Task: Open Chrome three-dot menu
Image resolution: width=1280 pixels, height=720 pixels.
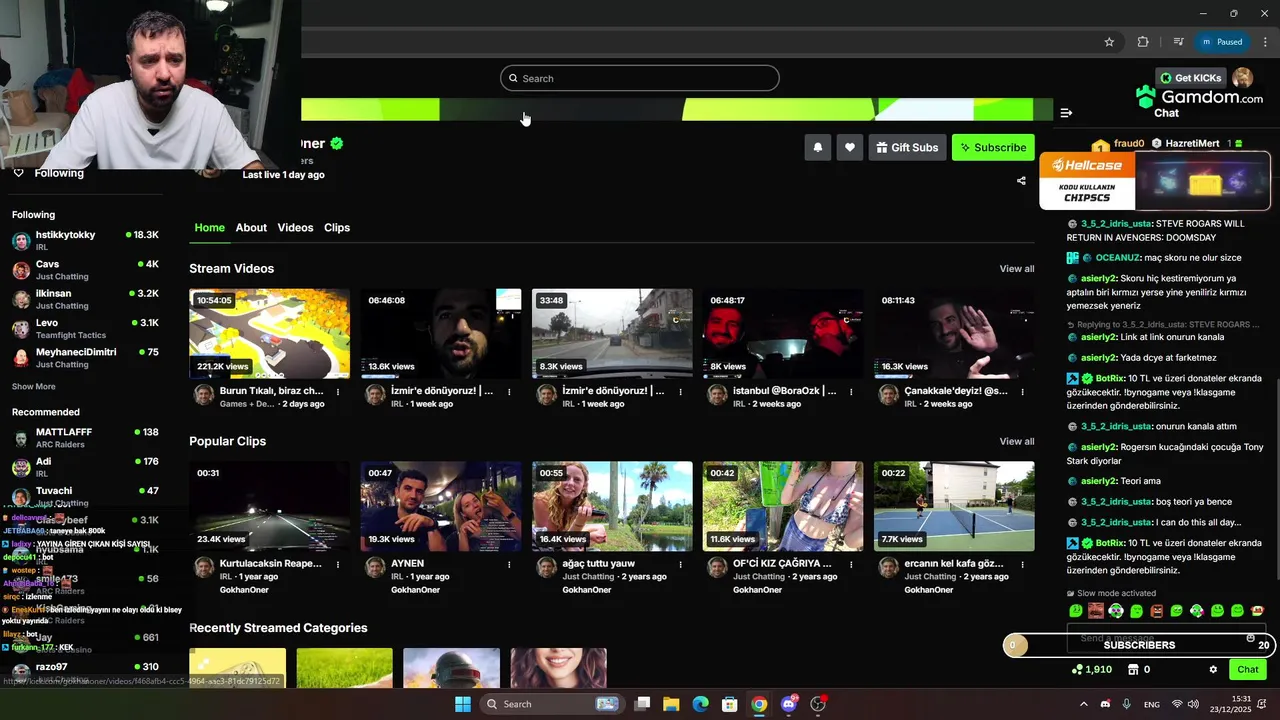Action: coord(1266,42)
